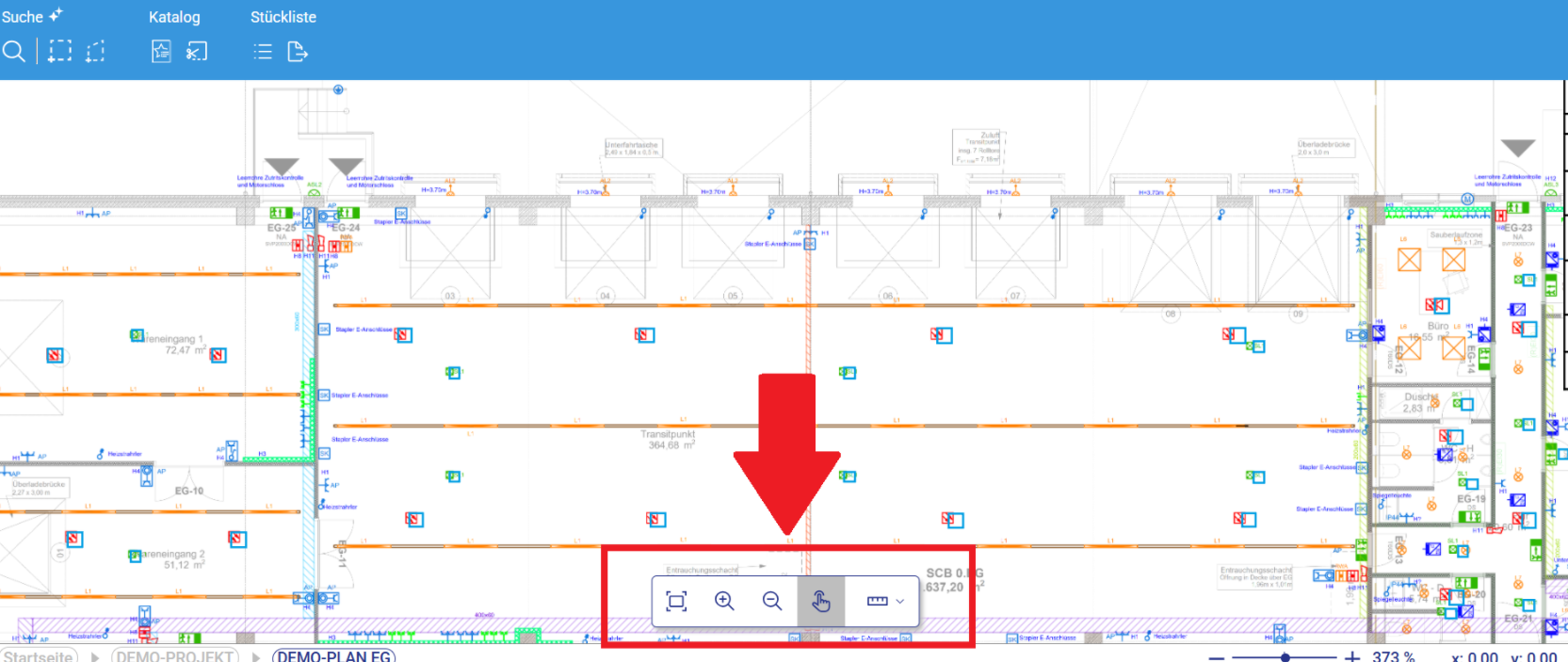Select DEMO-PLAN EG breadcrumb
The width and height of the screenshot is (1568, 662).
[x=334, y=656]
